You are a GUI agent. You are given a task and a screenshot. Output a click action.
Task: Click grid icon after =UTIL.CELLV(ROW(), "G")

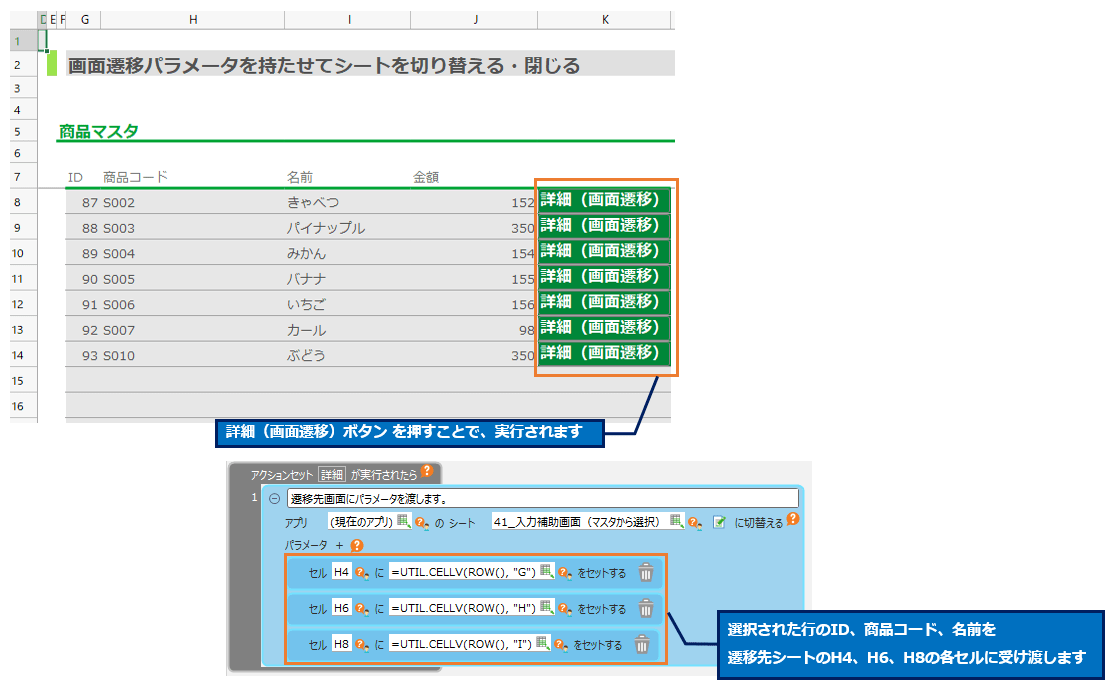(546, 573)
